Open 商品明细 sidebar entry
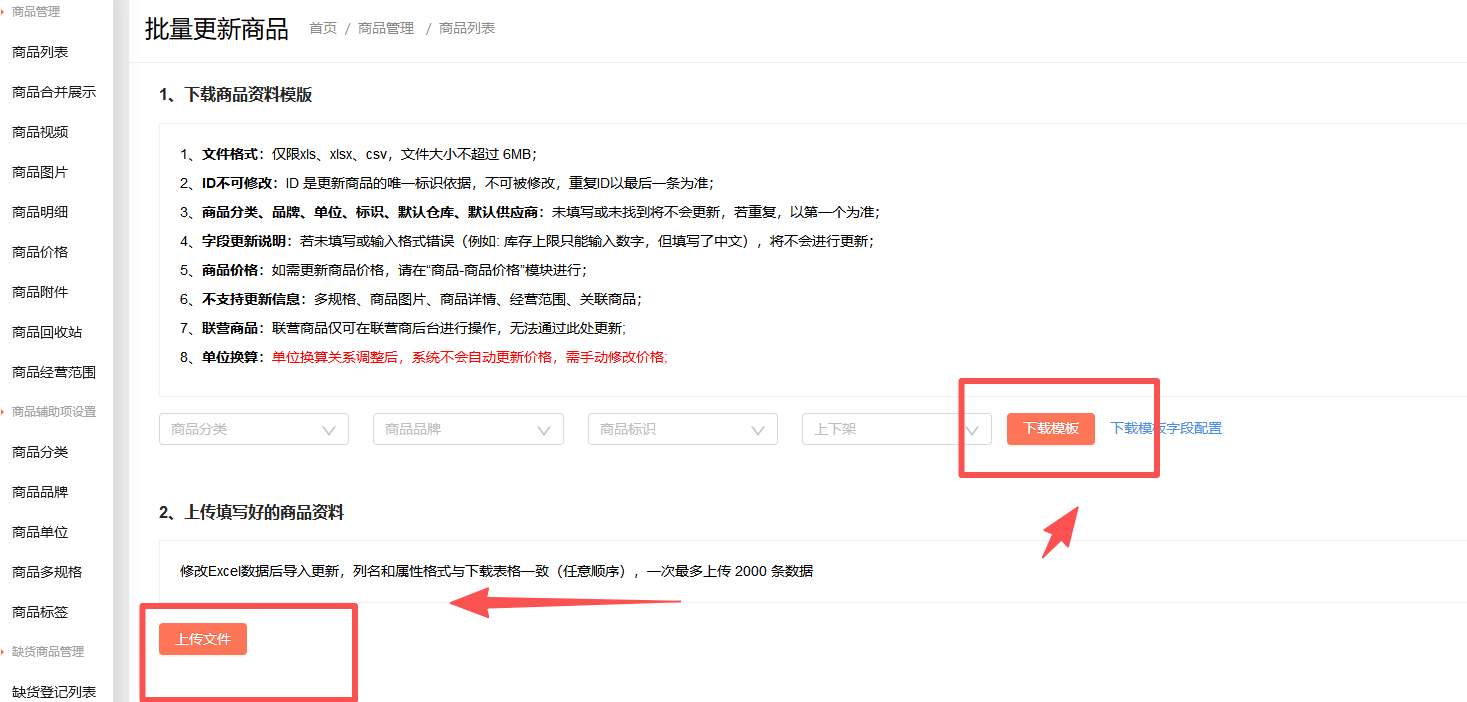The width and height of the screenshot is (1467, 702). click(40, 212)
